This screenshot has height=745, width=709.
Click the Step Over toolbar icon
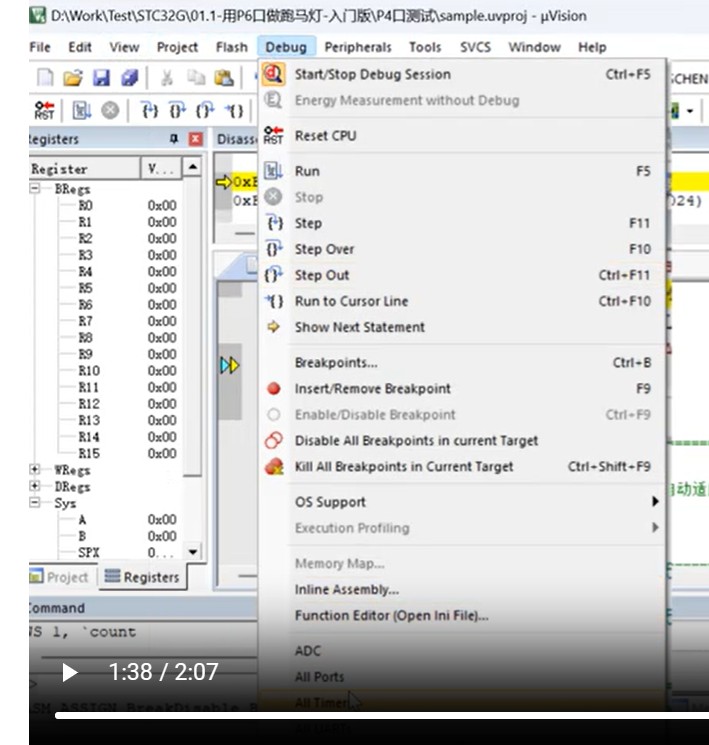coord(178,111)
